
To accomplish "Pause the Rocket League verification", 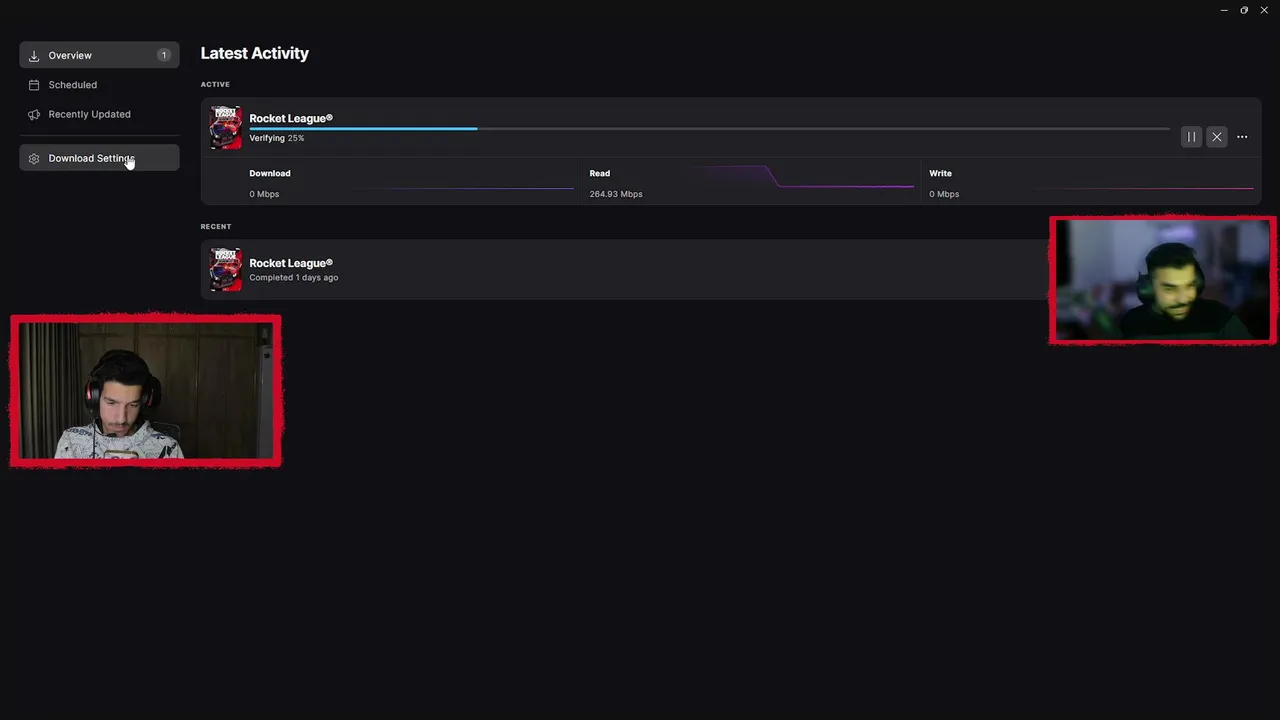I will 1191,137.
